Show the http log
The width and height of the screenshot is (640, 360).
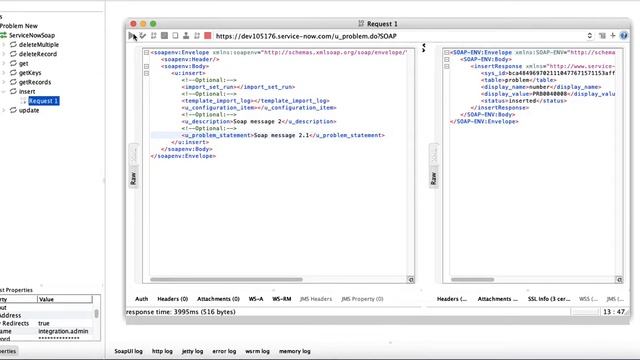[x=162, y=351]
